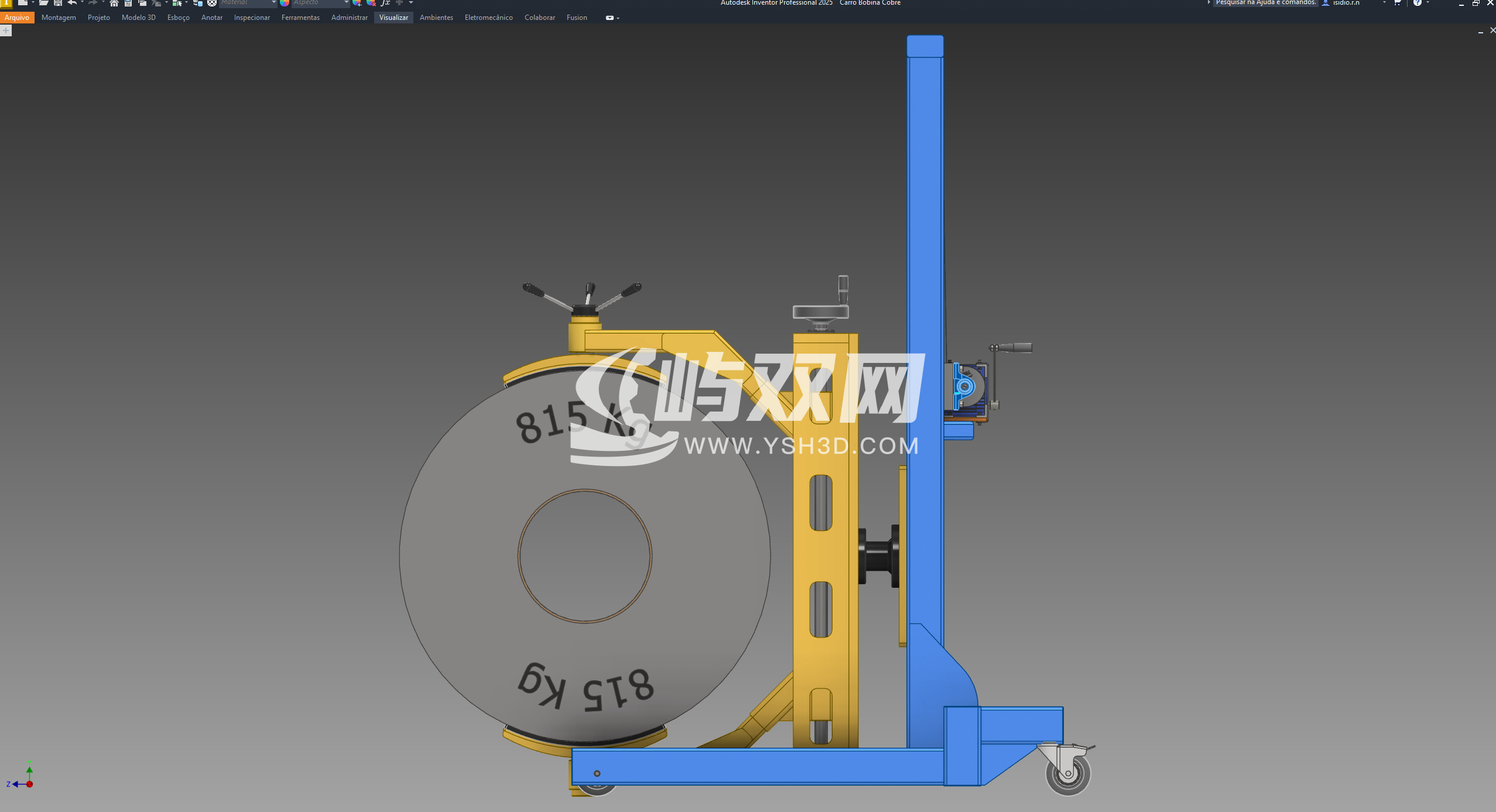The height and width of the screenshot is (812, 1496).
Task: Click the plus button below Arquivo
Action: (6, 30)
